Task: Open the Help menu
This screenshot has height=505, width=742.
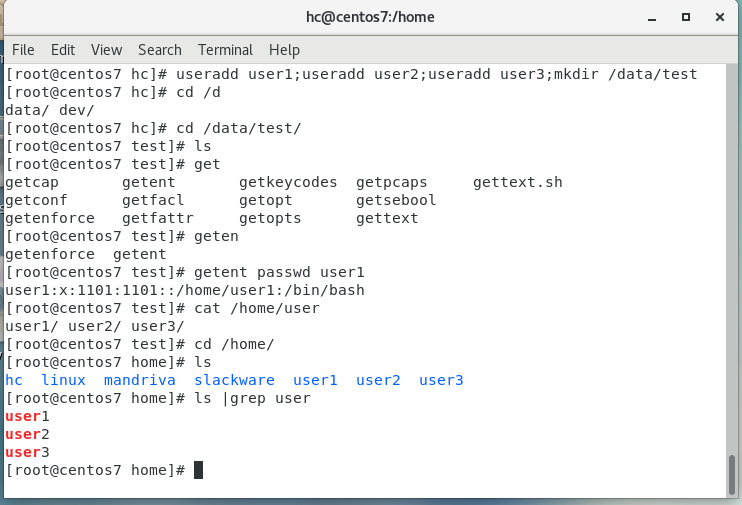Action: [284, 50]
